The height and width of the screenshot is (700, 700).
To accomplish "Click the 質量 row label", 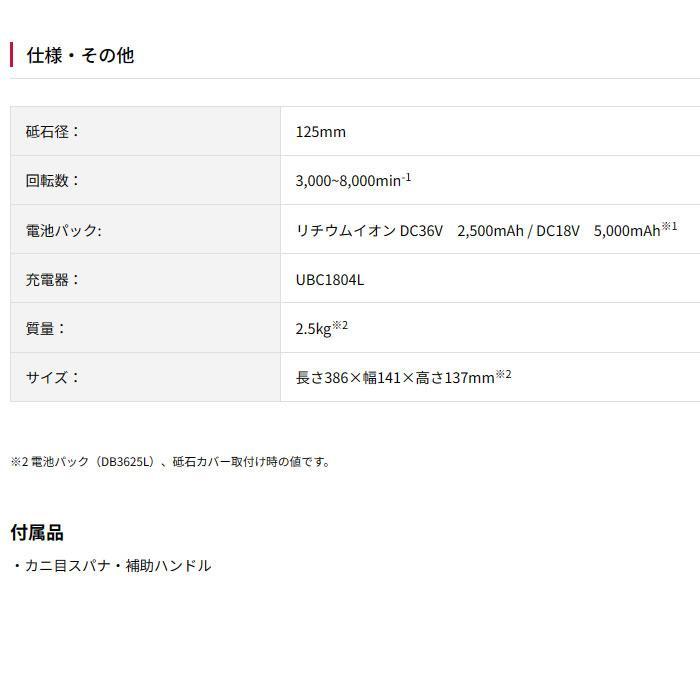I will point(45,328).
